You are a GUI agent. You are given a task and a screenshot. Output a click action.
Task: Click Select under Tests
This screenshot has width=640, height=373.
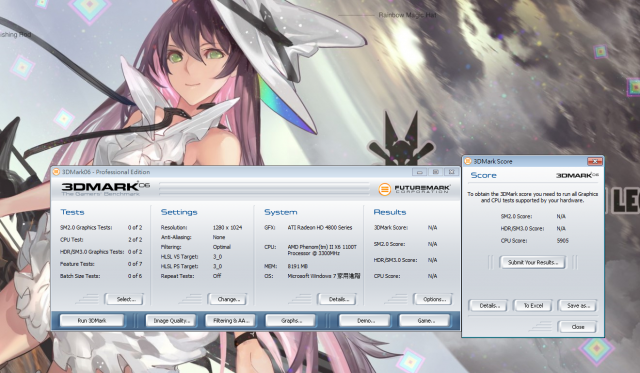tap(124, 299)
